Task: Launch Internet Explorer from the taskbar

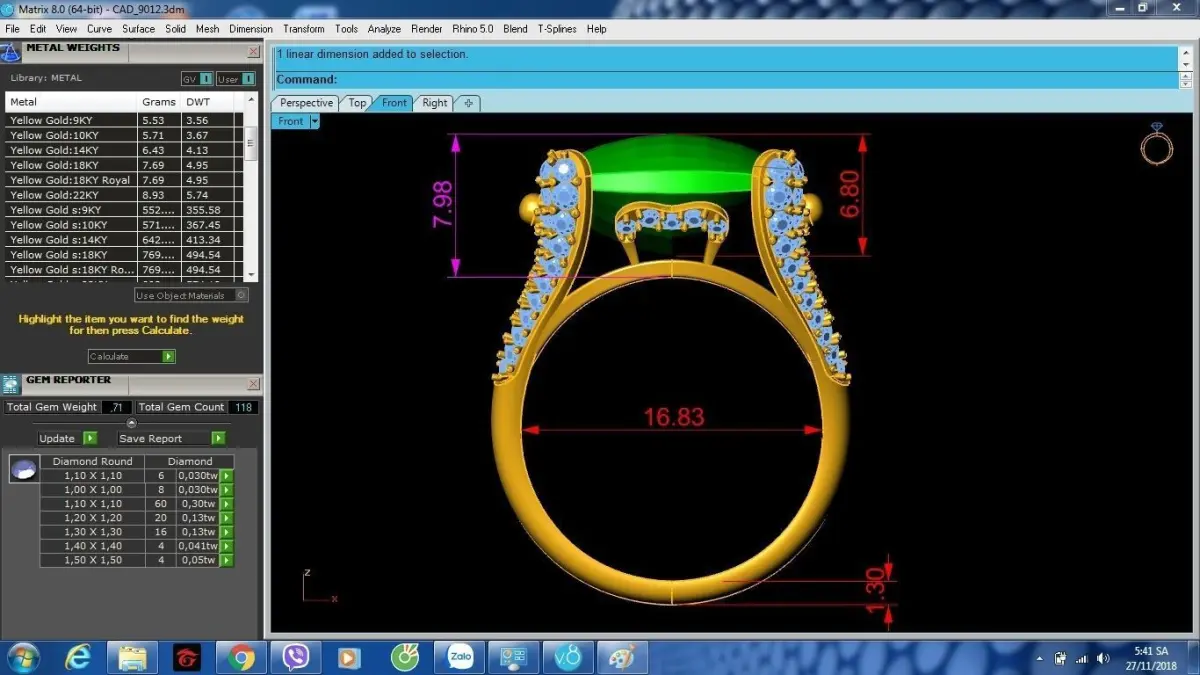Action: coord(78,658)
